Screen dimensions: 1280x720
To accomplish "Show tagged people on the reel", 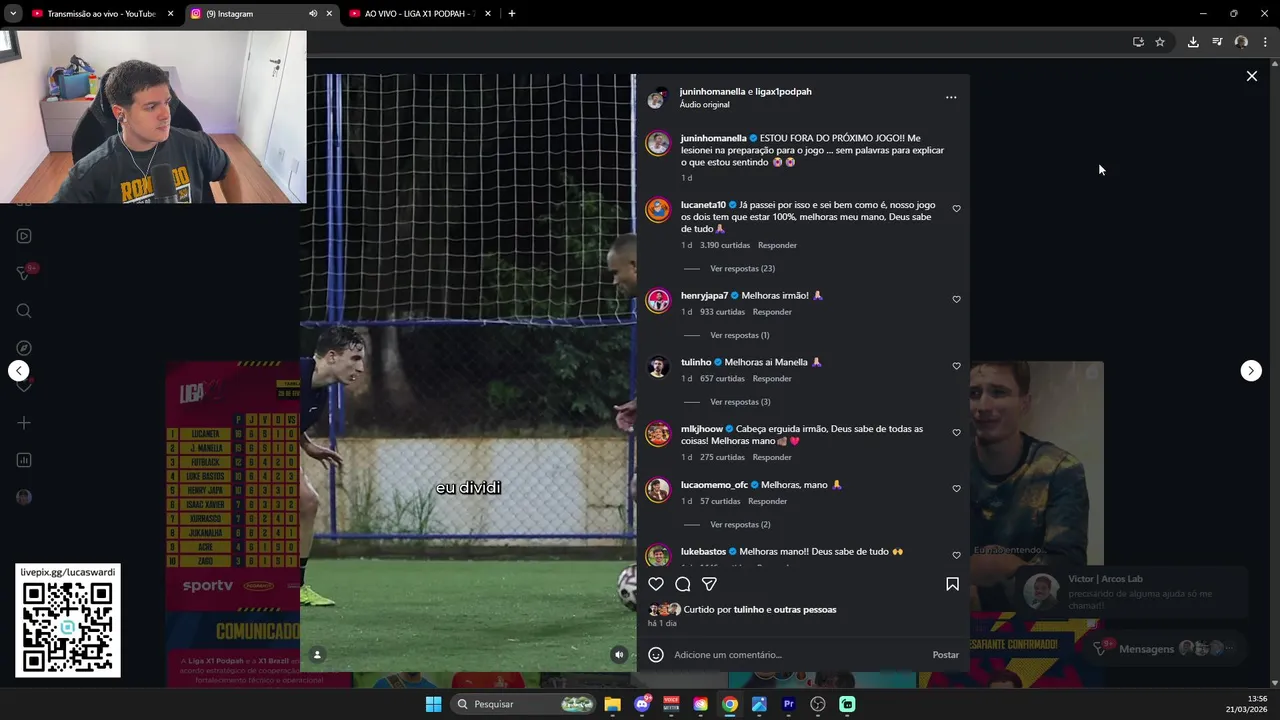I will pos(317,655).
